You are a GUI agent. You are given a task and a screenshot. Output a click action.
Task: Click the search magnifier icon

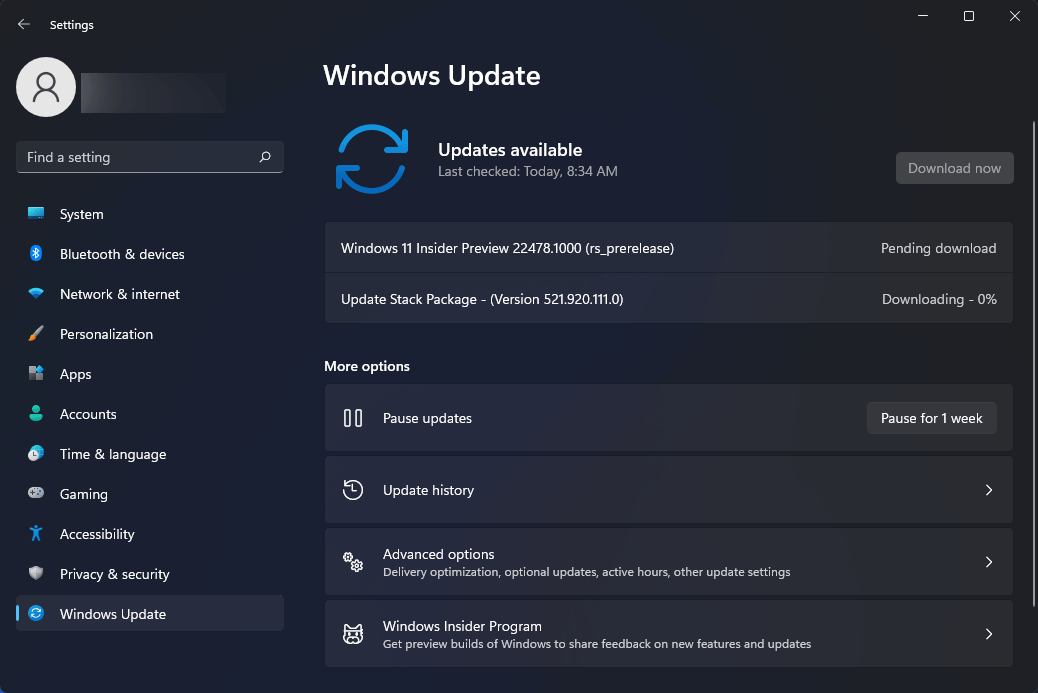pyautogui.click(x=265, y=157)
